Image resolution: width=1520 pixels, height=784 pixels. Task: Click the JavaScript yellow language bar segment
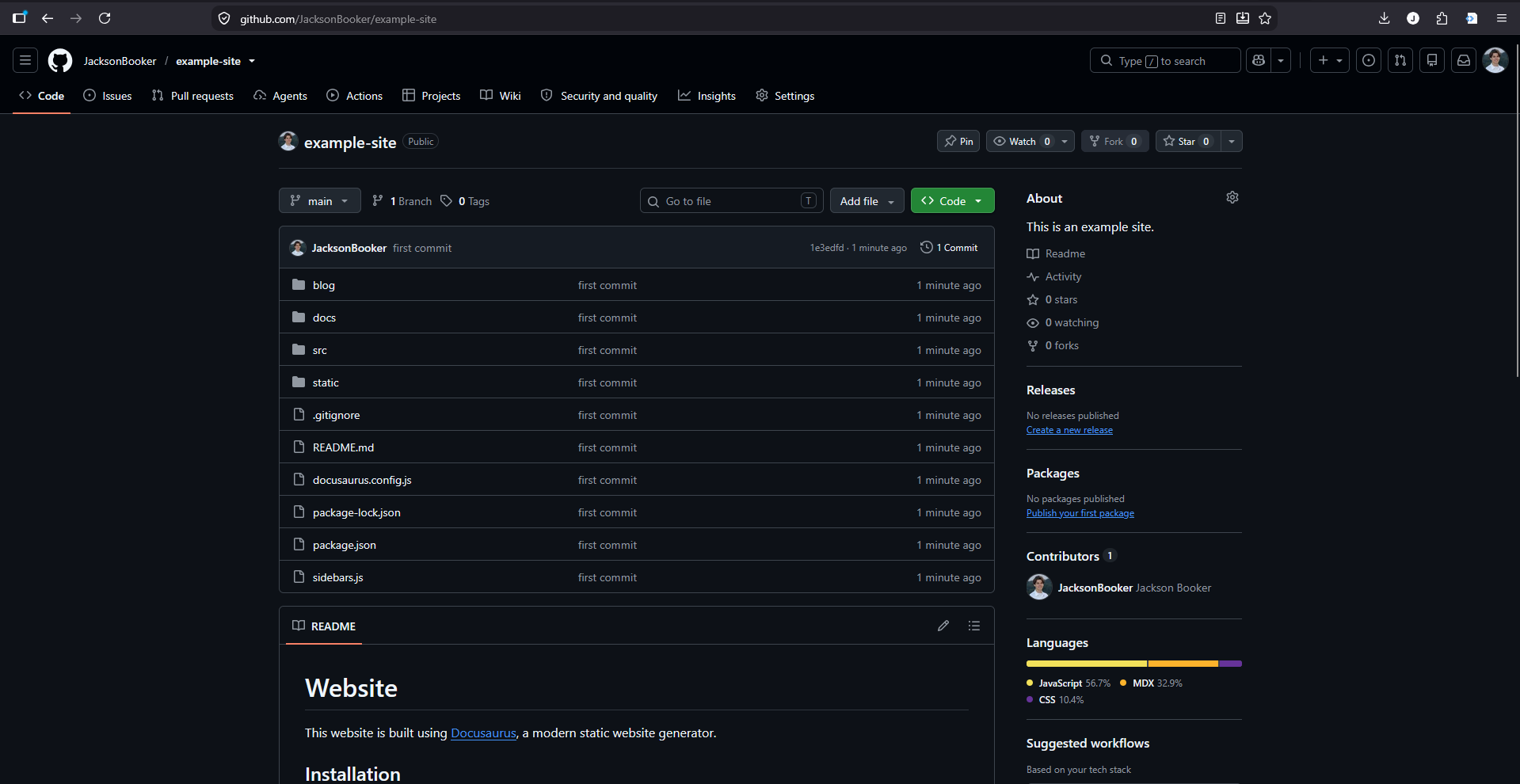(1087, 664)
